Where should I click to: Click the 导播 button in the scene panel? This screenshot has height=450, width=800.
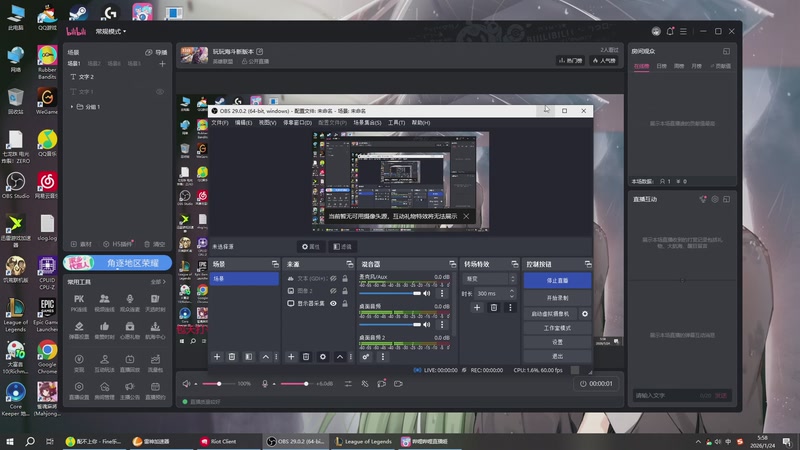coord(156,52)
